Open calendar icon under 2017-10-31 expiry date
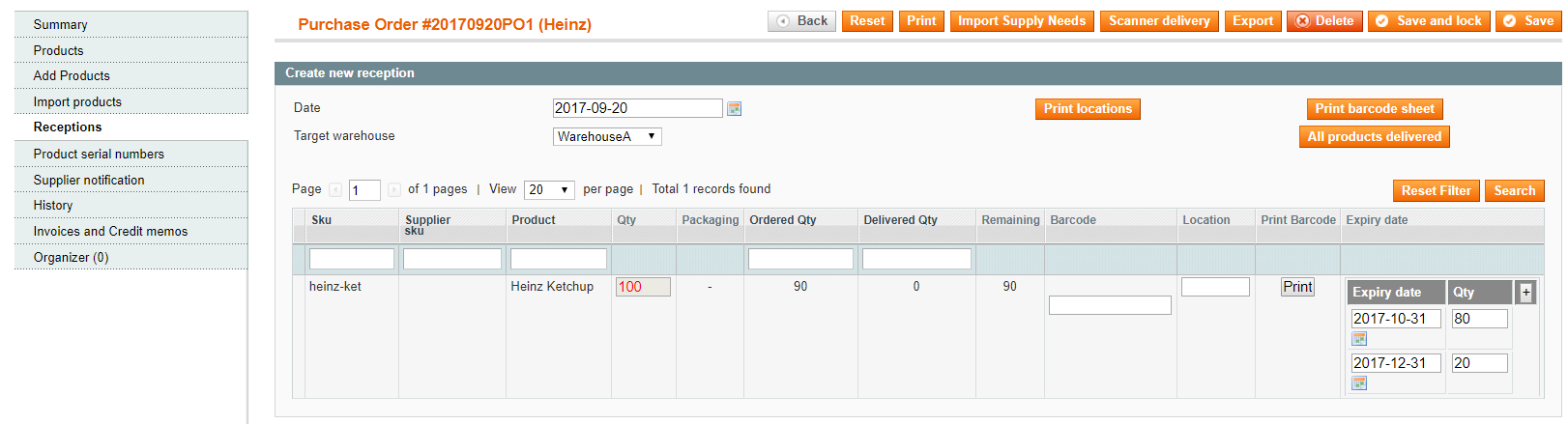Screen dimensions: 1568x424 pyautogui.click(x=1359, y=339)
